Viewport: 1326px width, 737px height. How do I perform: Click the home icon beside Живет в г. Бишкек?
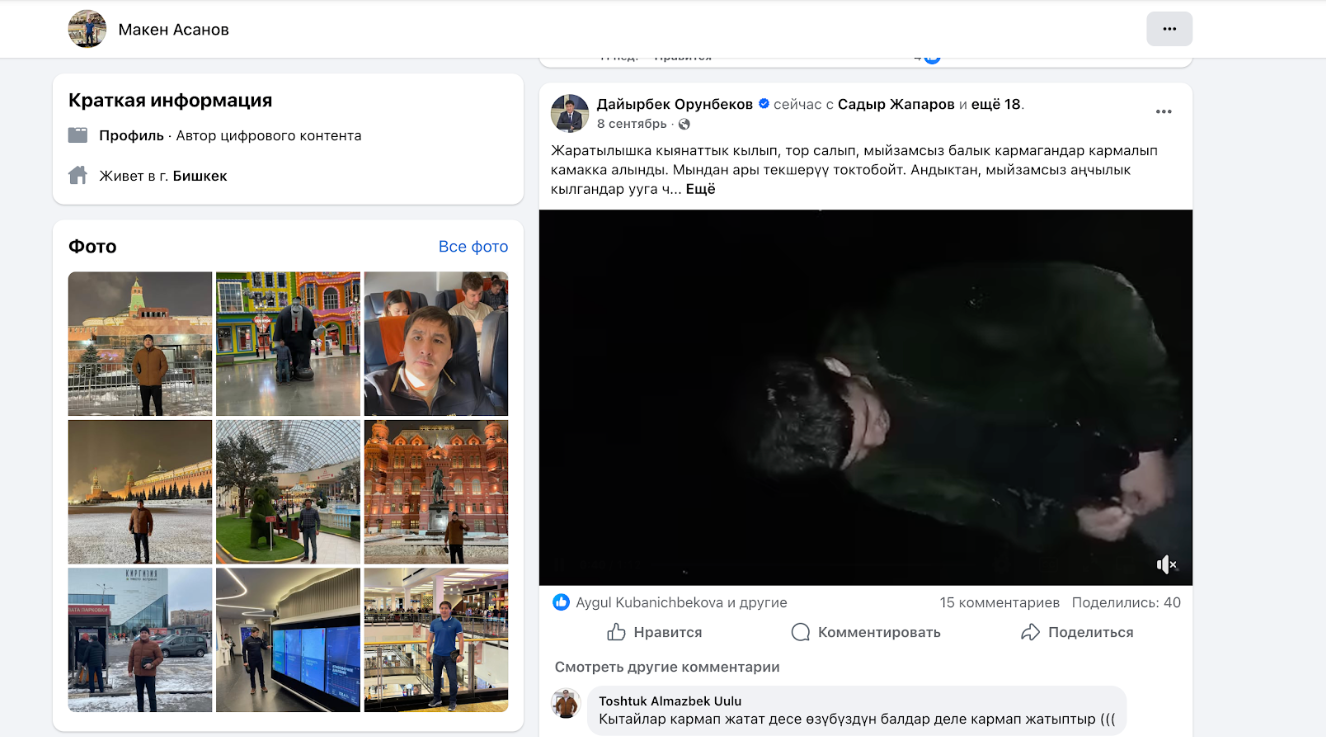(78, 176)
